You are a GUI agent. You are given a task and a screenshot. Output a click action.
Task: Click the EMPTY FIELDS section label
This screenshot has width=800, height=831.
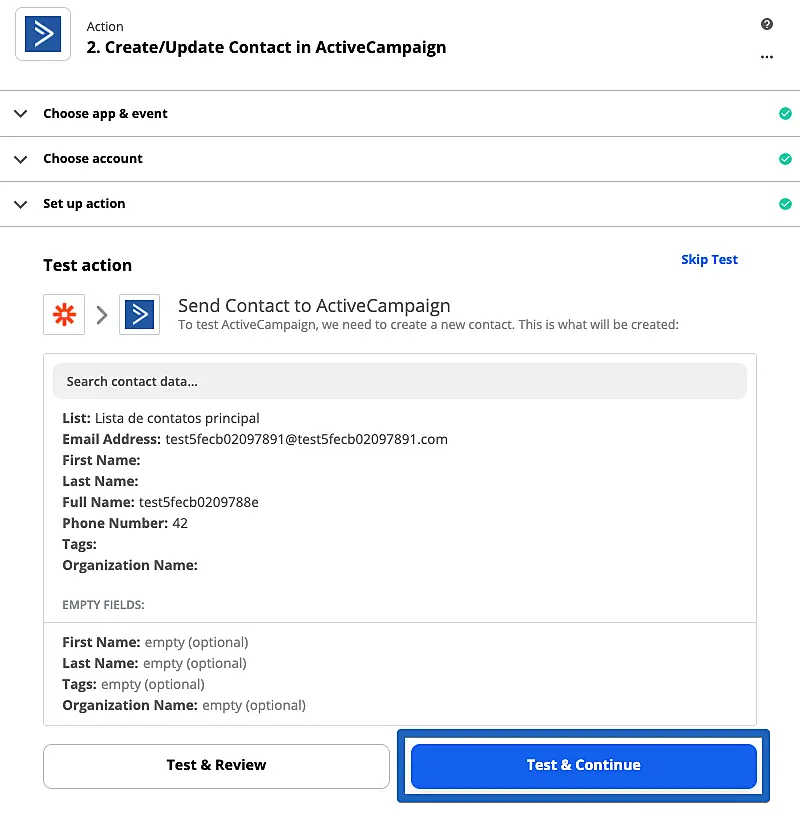(104, 605)
